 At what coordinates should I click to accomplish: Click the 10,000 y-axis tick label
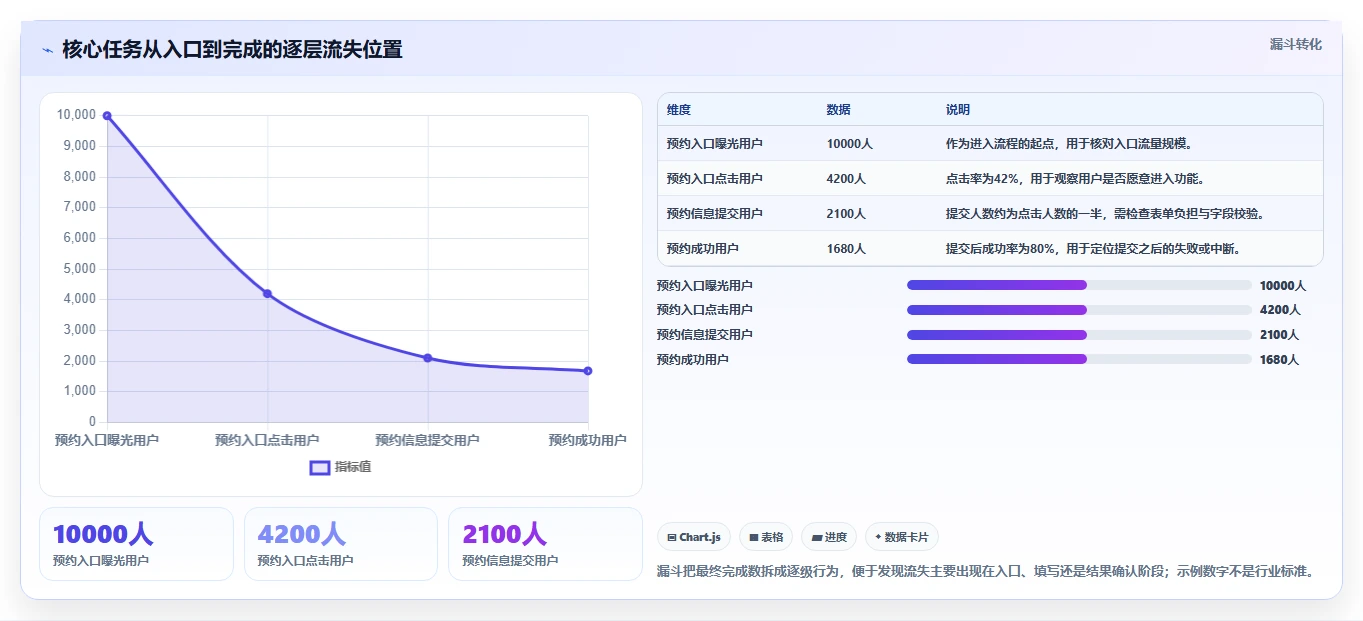pyautogui.click(x=77, y=115)
